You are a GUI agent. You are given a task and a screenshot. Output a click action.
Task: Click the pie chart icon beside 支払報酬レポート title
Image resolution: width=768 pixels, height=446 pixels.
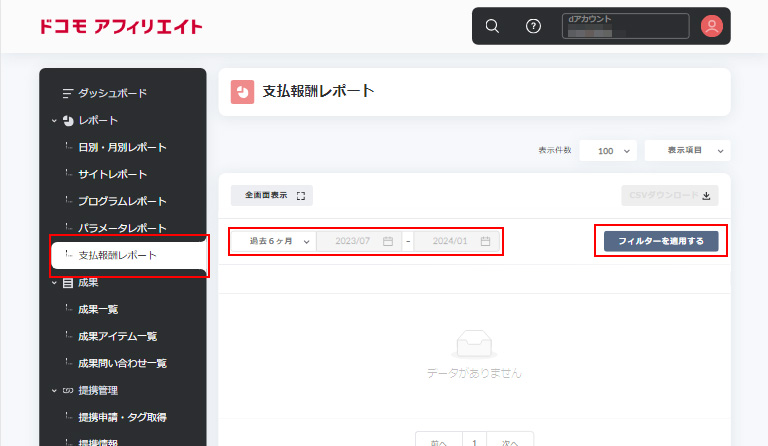click(x=242, y=92)
